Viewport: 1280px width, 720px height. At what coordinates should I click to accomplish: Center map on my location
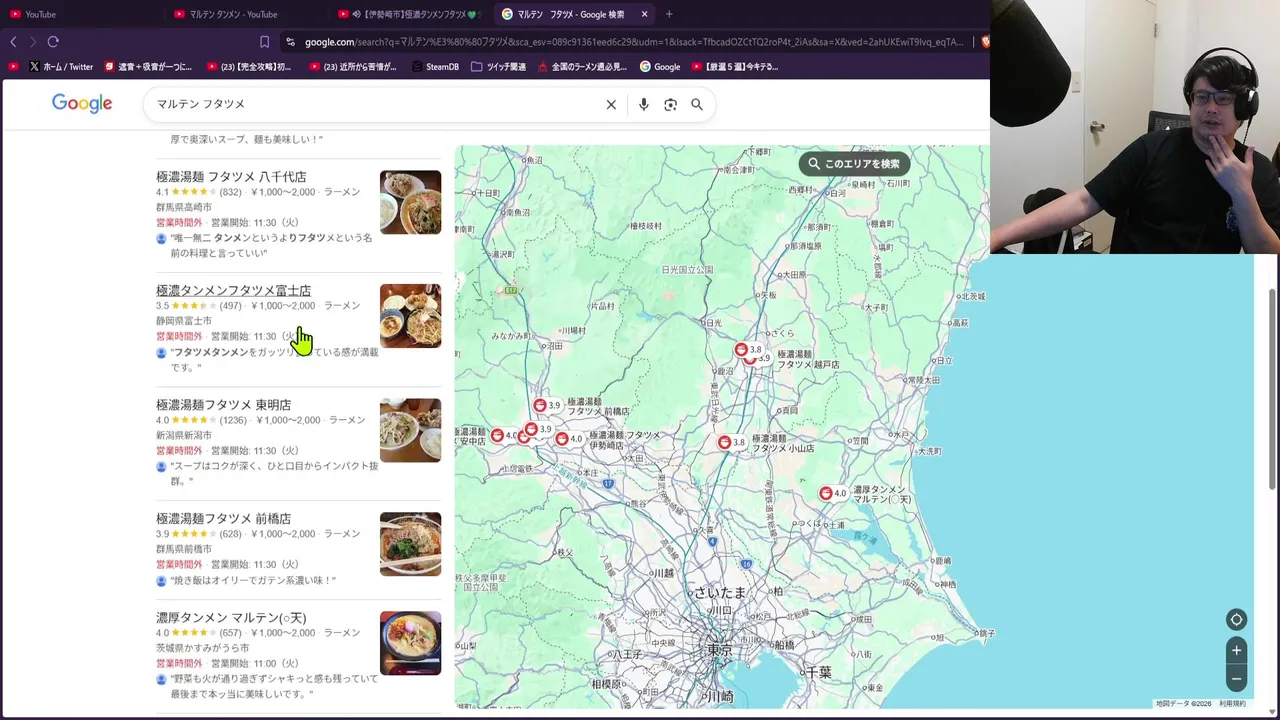pos(1236,620)
